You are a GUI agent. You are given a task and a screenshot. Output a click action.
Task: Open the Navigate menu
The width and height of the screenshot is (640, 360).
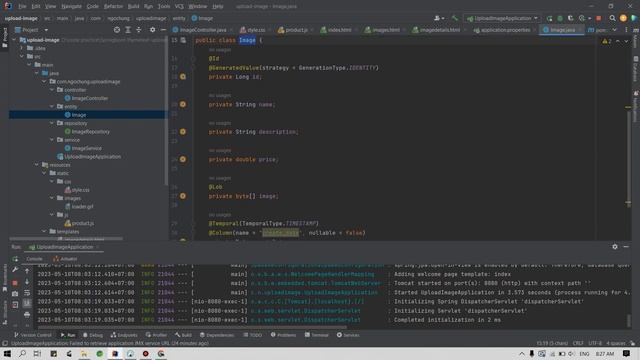pos(71,7)
